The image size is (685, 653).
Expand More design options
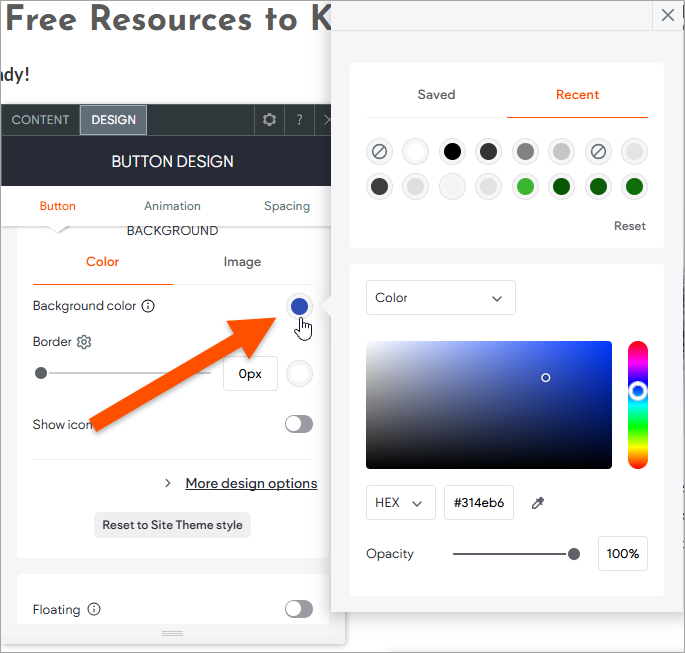point(250,483)
